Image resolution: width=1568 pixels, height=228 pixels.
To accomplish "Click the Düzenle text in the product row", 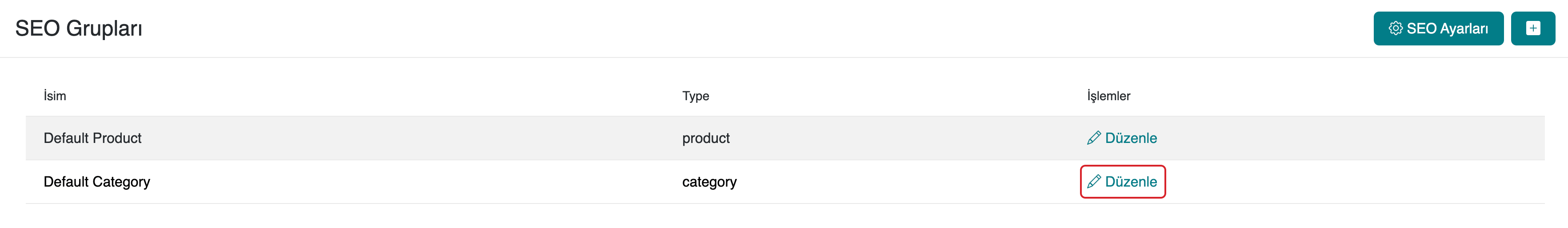I will [1131, 138].
